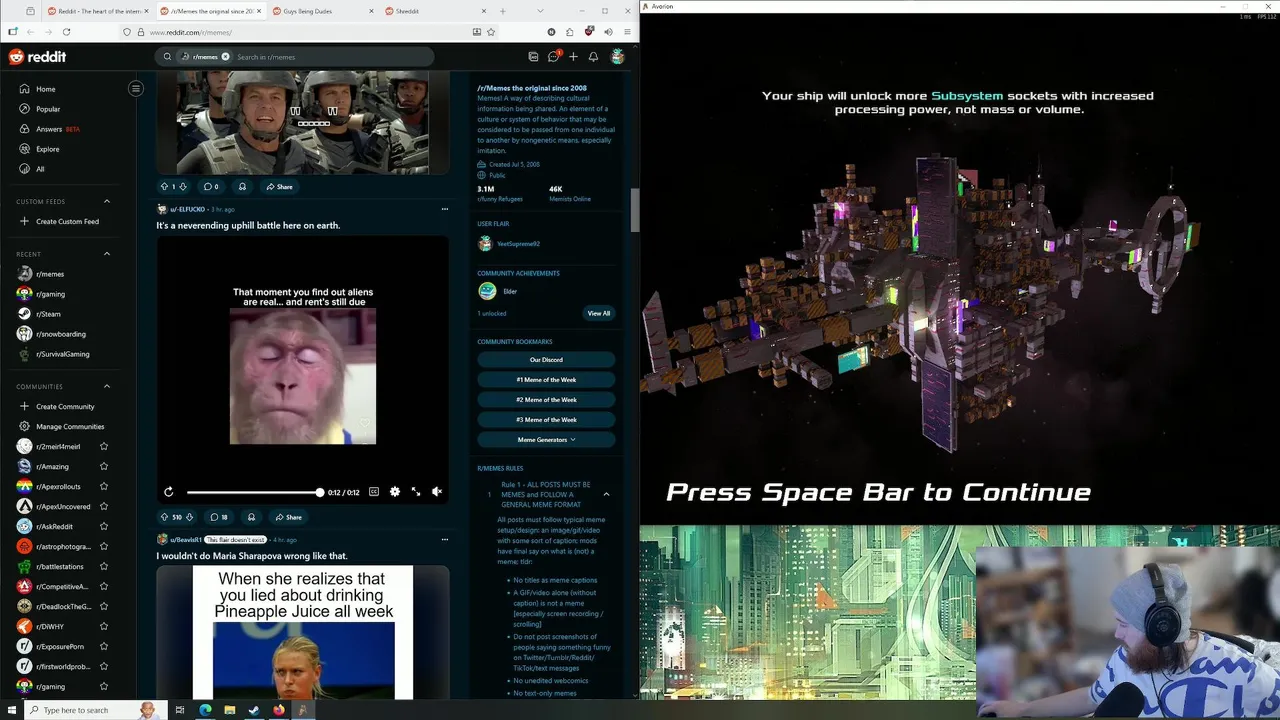Give an award to ELFUCKO's post
This screenshot has height=720, width=1280.
tap(251, 517)
